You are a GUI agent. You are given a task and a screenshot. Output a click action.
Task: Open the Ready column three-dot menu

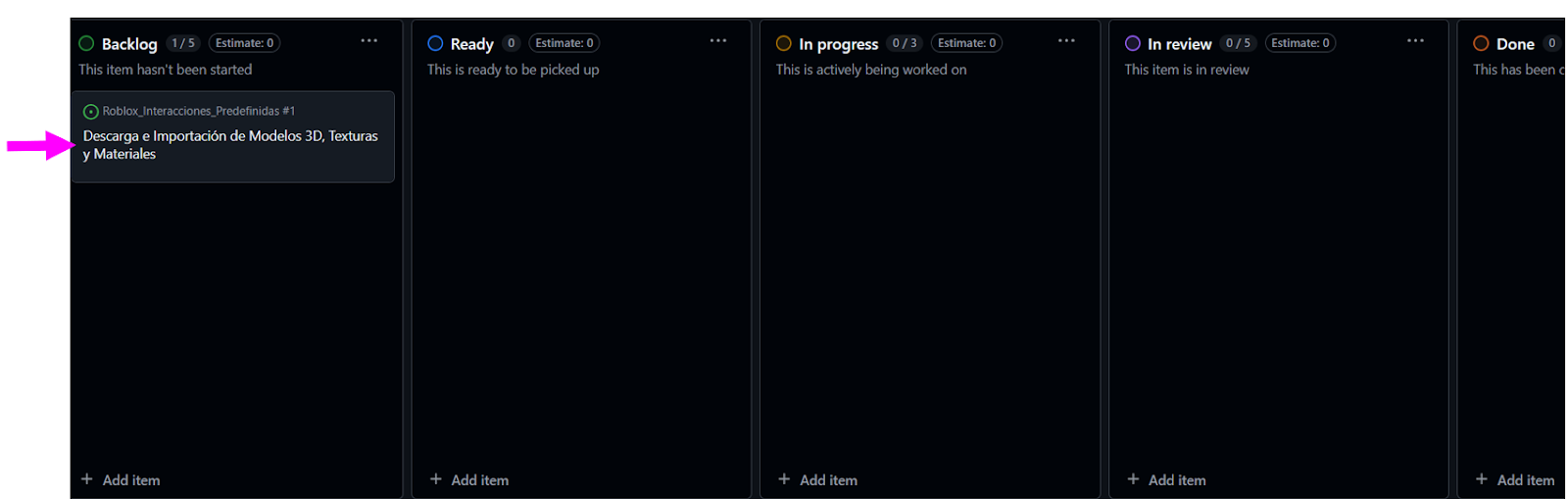pos(717,41)
